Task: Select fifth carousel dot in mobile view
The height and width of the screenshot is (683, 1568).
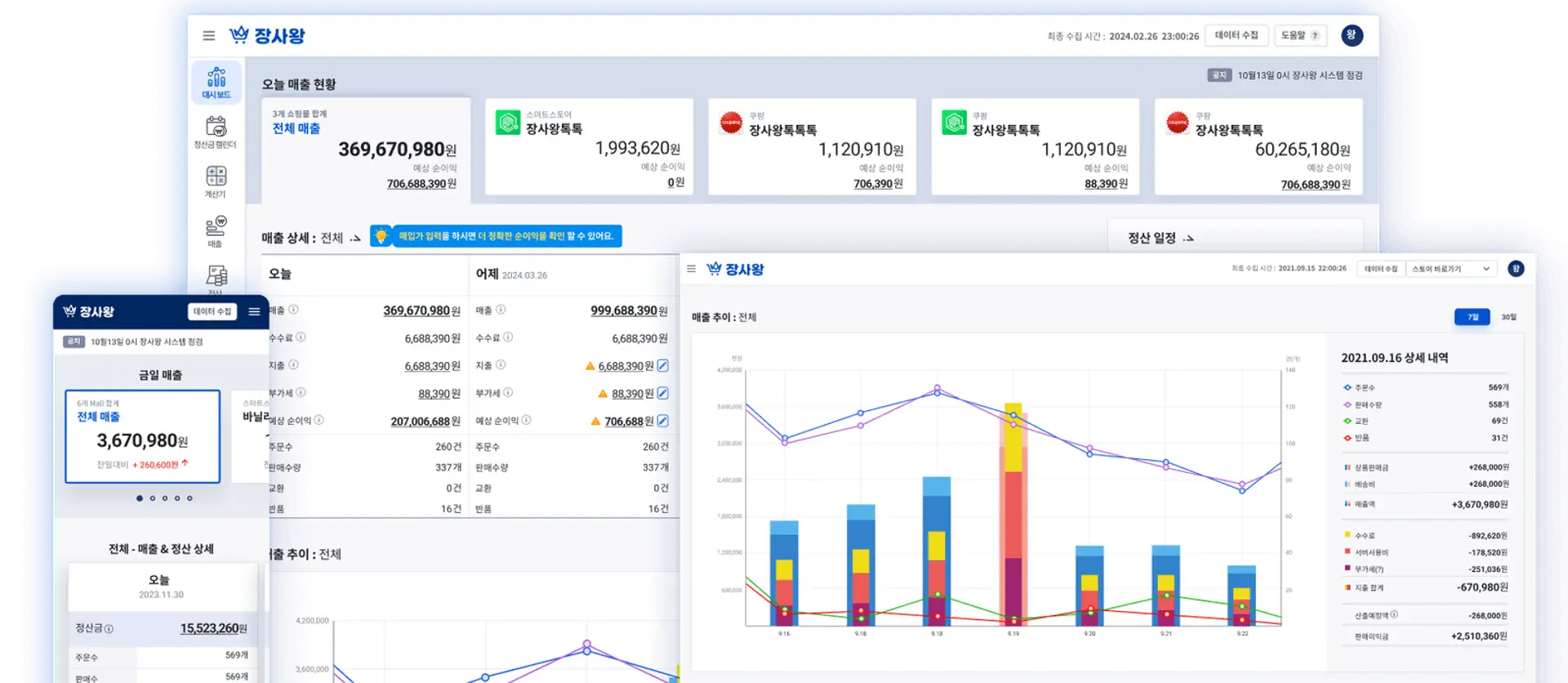Action: coord(189,498)
